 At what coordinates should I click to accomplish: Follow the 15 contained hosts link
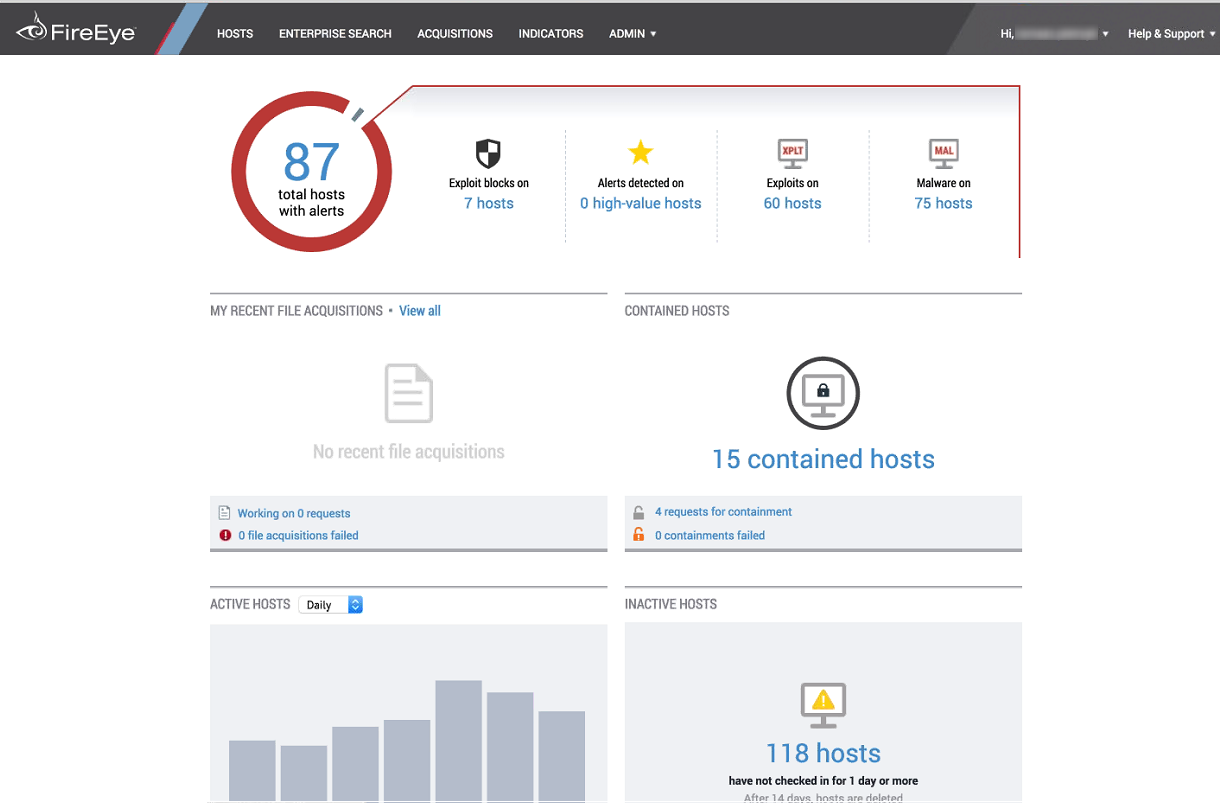click(823, 459)
